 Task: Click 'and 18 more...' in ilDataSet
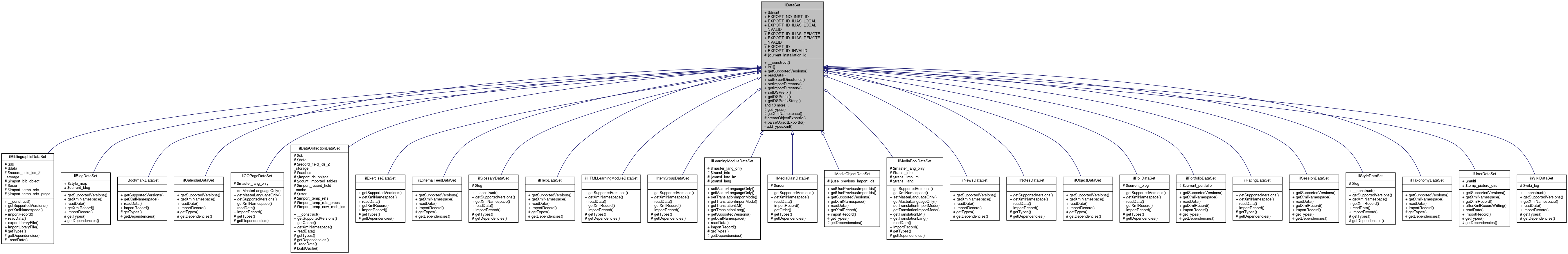click(777, 105)
